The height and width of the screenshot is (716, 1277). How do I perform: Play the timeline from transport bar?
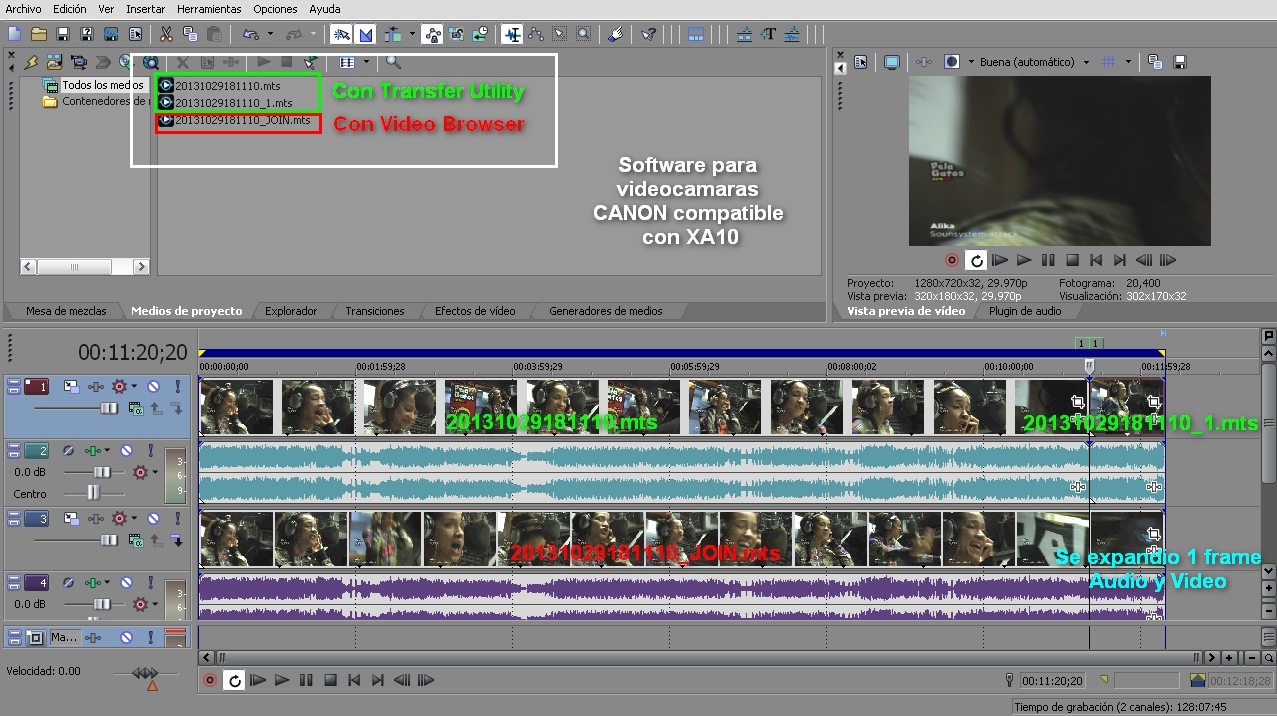coord(282,680)
